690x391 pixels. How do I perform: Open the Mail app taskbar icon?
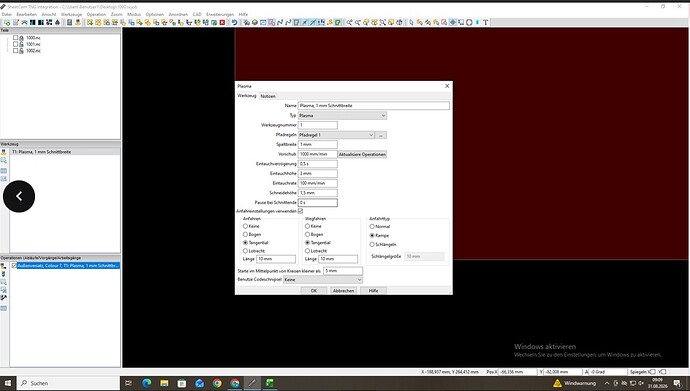tap(199, 383)
